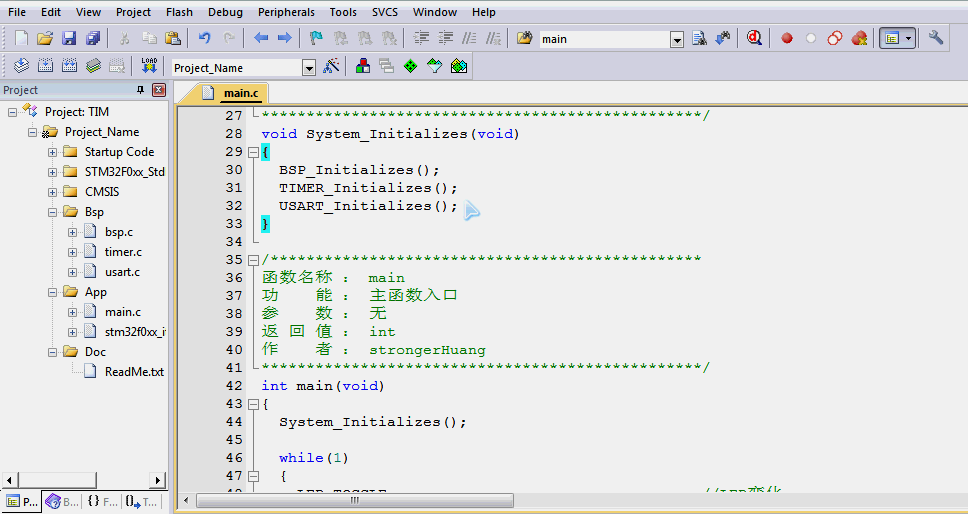Start the debug session icon
The height and width of the screenshot is (514, 968).
point(753,38)
